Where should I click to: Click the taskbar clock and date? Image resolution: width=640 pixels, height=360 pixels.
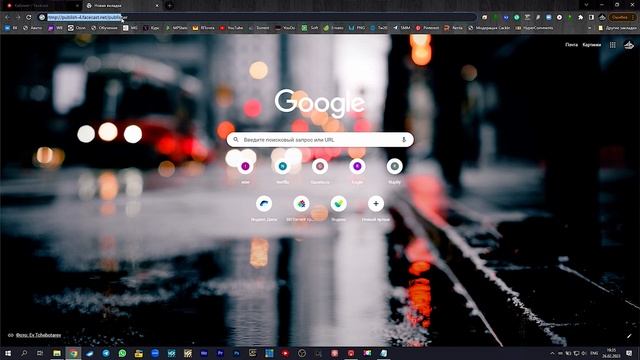pos(611,353)
